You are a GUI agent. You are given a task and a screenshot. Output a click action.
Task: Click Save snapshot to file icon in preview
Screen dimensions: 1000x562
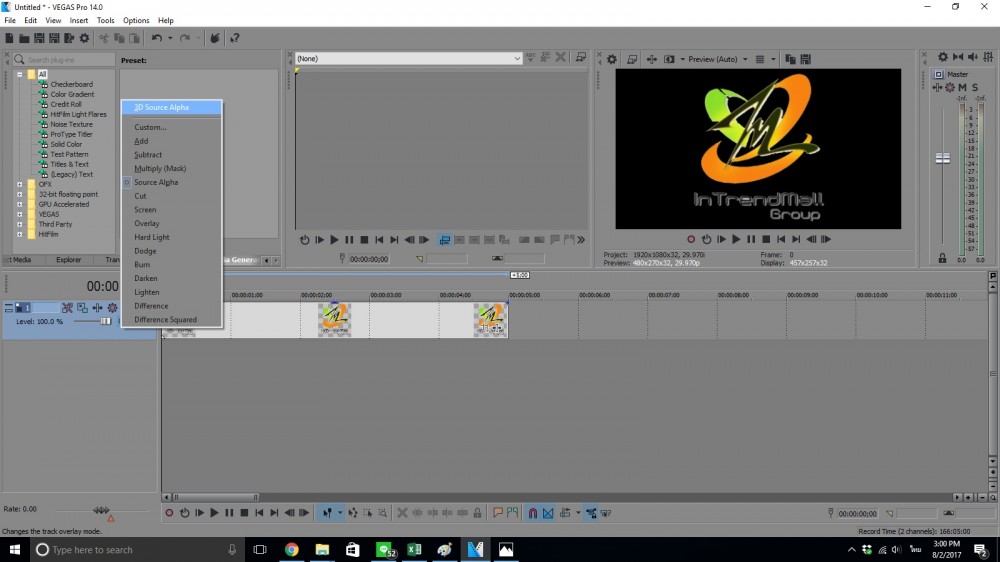point(805,59)
